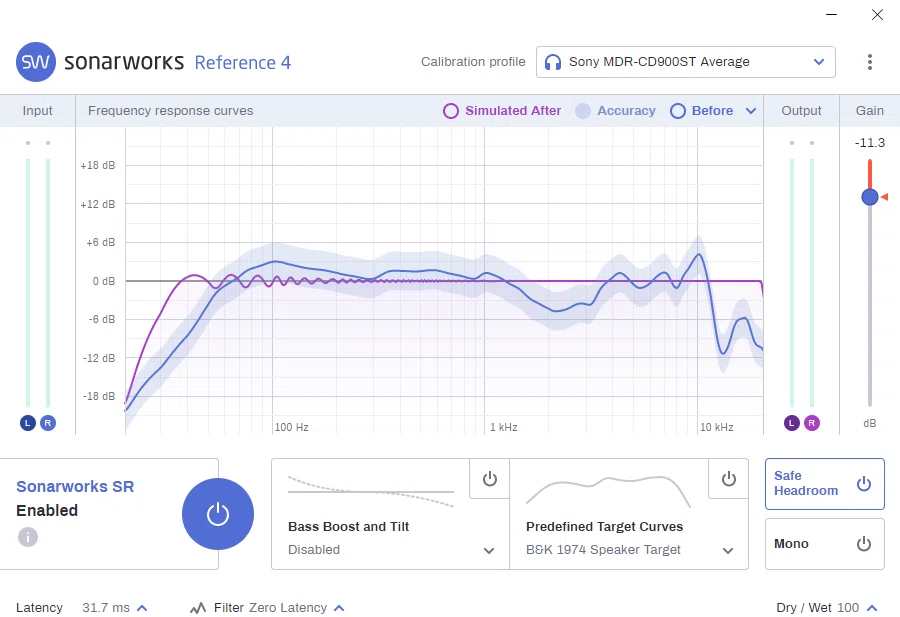Screen dimensions: 900x617
Task: Click the output Gain slider handle
Action: (870, 197)
